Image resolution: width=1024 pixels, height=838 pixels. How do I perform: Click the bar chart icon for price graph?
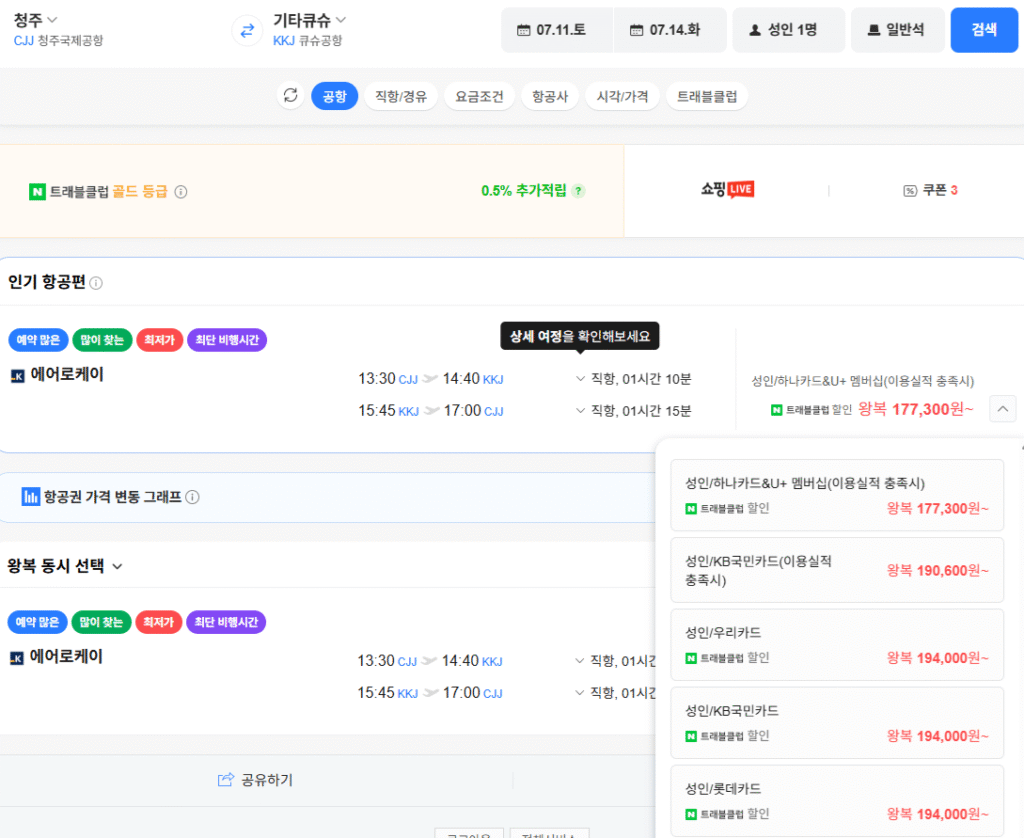point(30,496)
